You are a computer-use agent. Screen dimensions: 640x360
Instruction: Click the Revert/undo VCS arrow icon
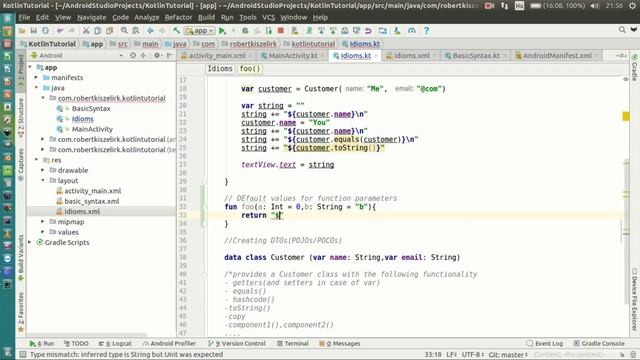pos(368,31)
